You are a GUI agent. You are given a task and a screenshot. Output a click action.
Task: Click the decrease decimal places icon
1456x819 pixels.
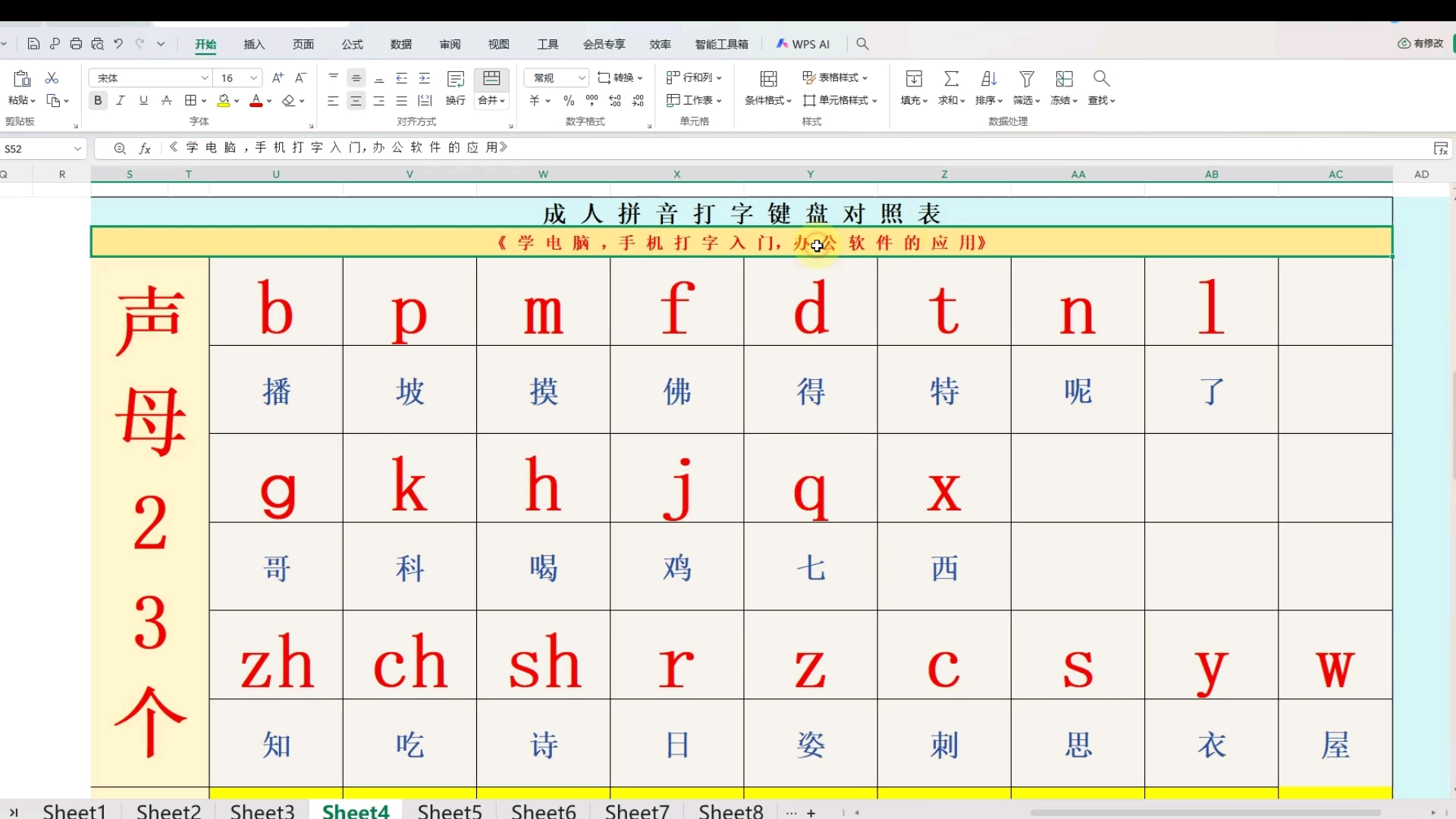point(638,100)
